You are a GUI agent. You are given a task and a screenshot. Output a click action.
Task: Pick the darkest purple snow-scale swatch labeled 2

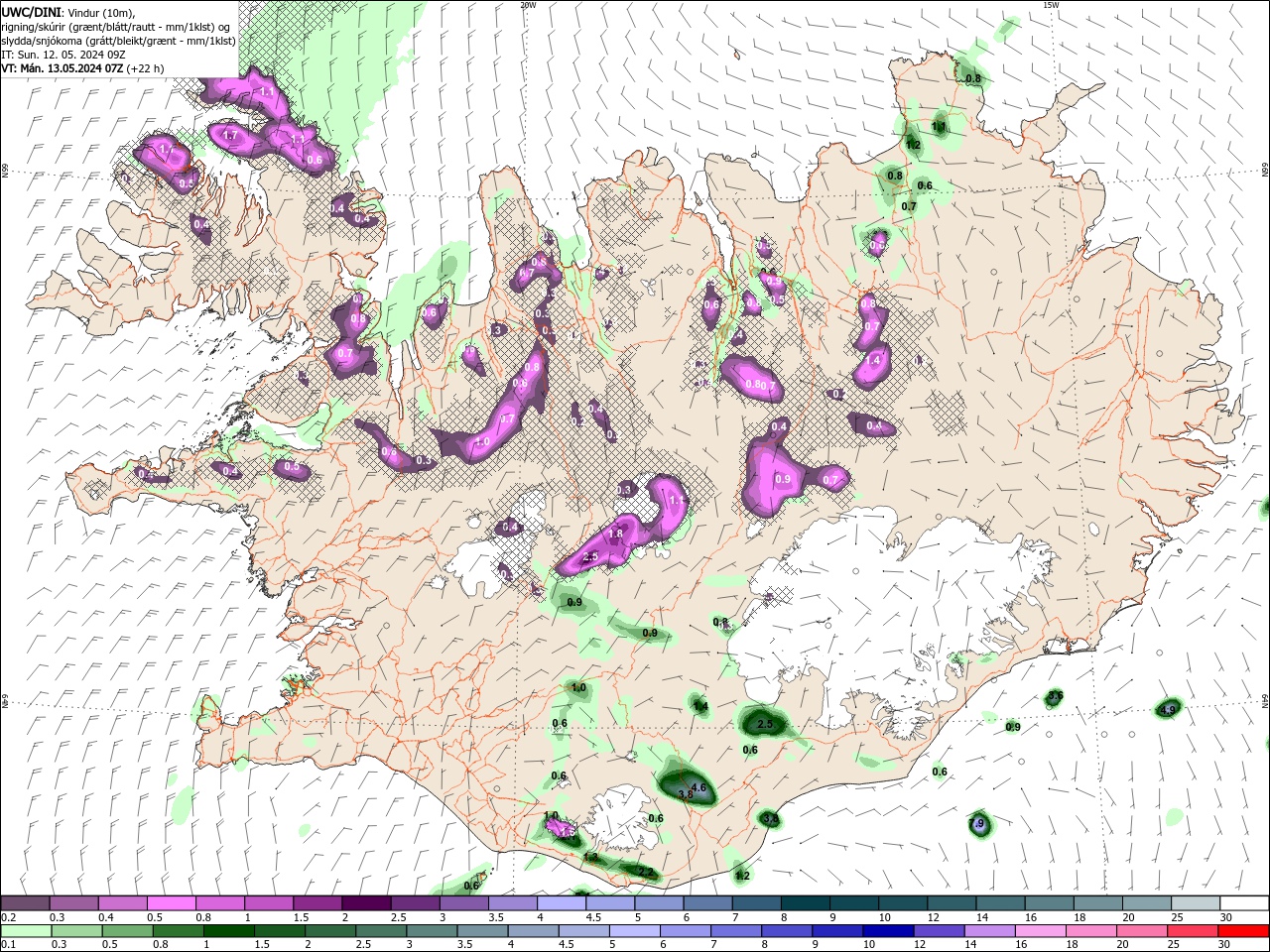pos(365,903)
